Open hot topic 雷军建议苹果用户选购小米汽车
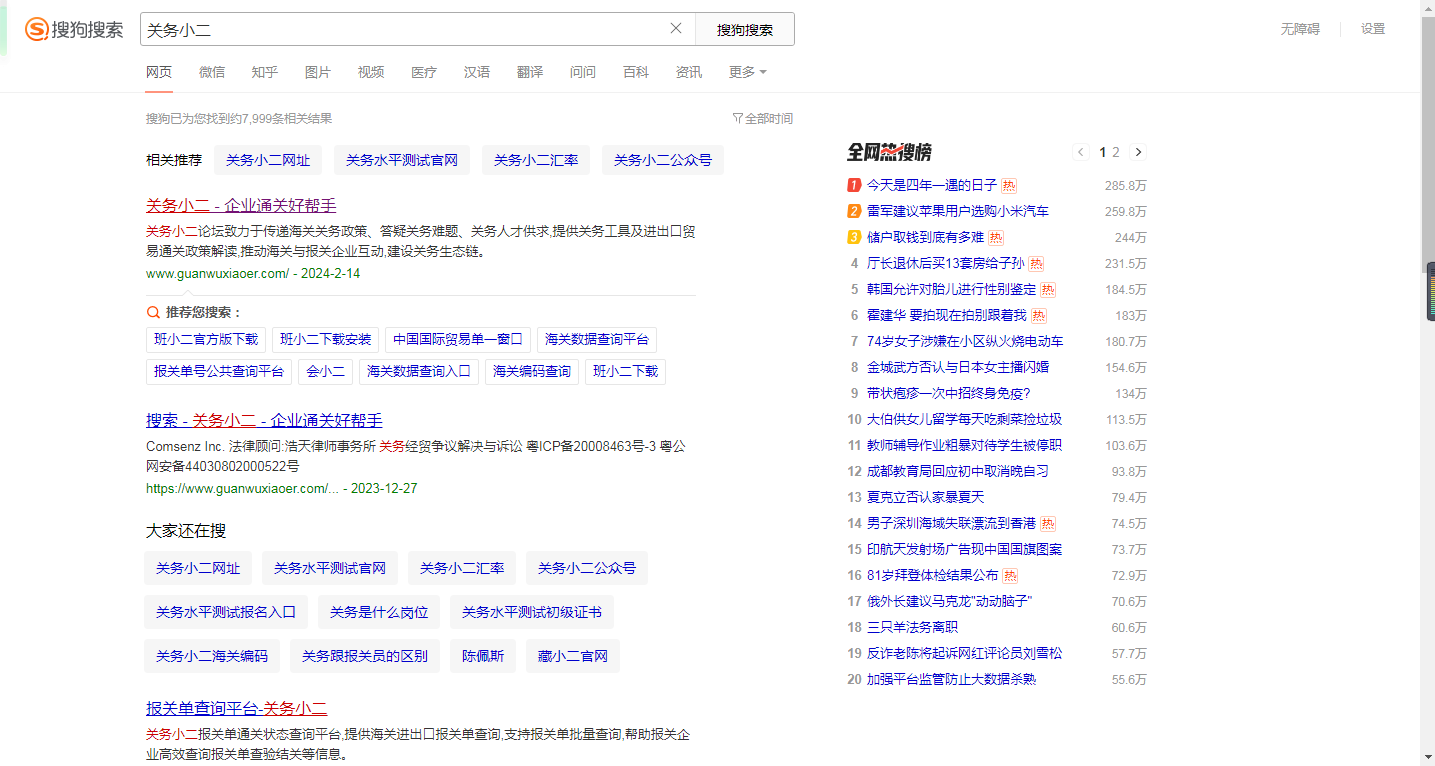 pyautogui.click(x=958, y=211)
